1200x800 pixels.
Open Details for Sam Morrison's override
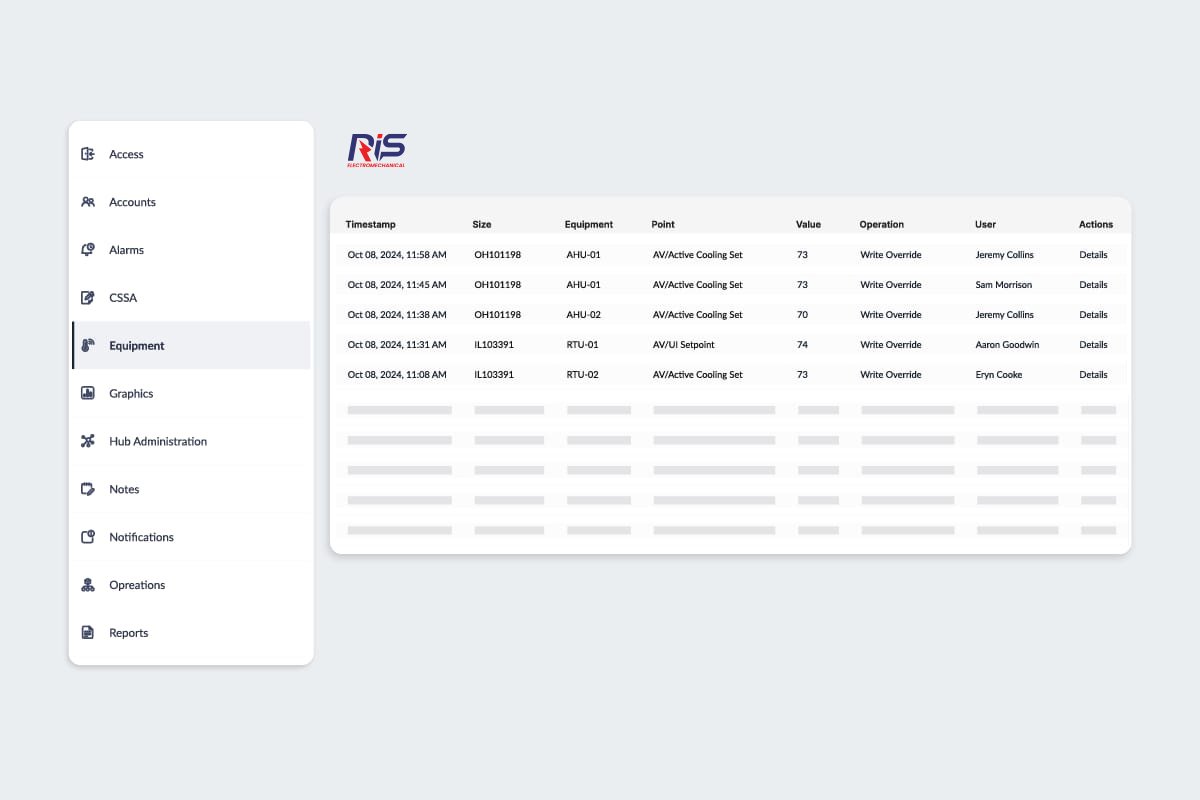pos(1093,285)
